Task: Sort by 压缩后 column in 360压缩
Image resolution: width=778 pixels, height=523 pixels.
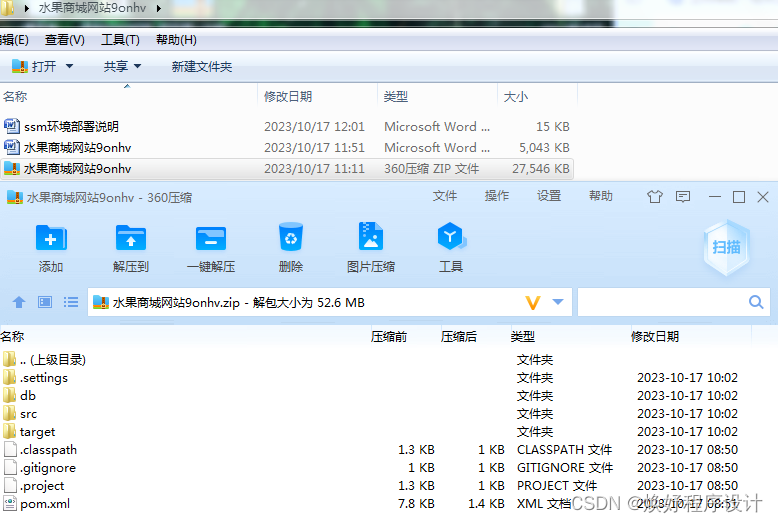Action: (459, 337)
